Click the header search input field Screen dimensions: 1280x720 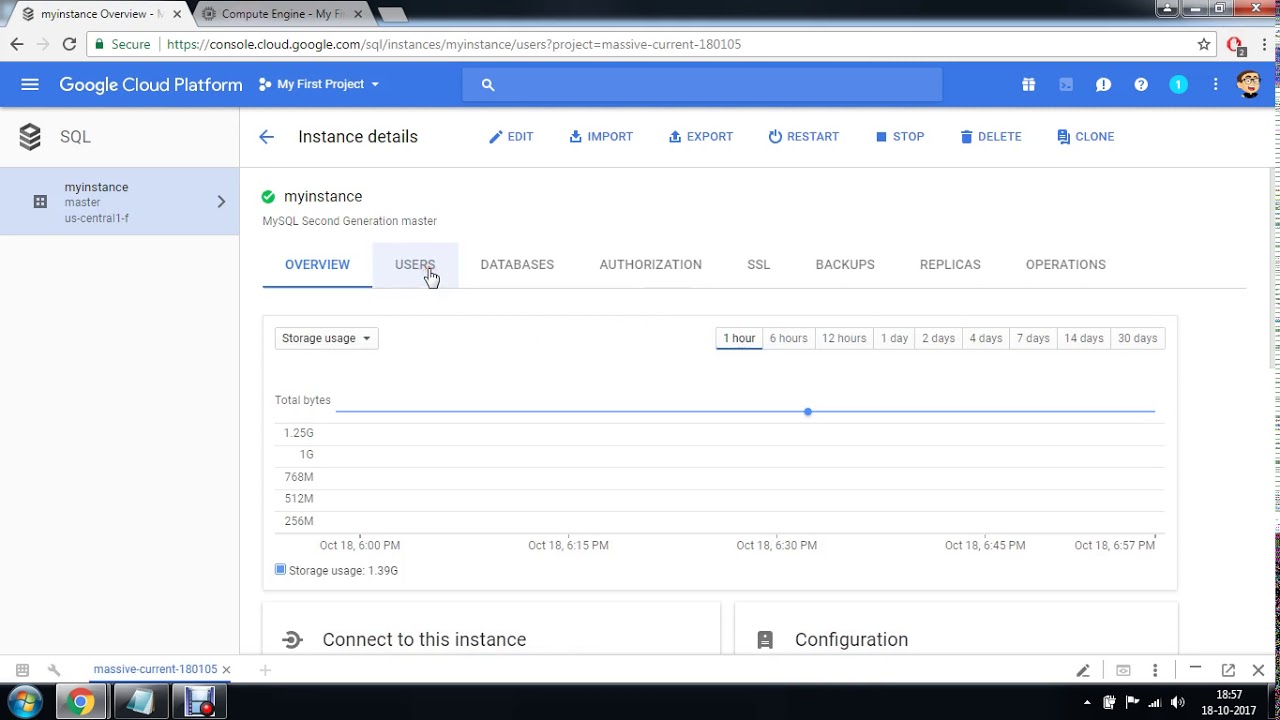(x=702, y=85)
